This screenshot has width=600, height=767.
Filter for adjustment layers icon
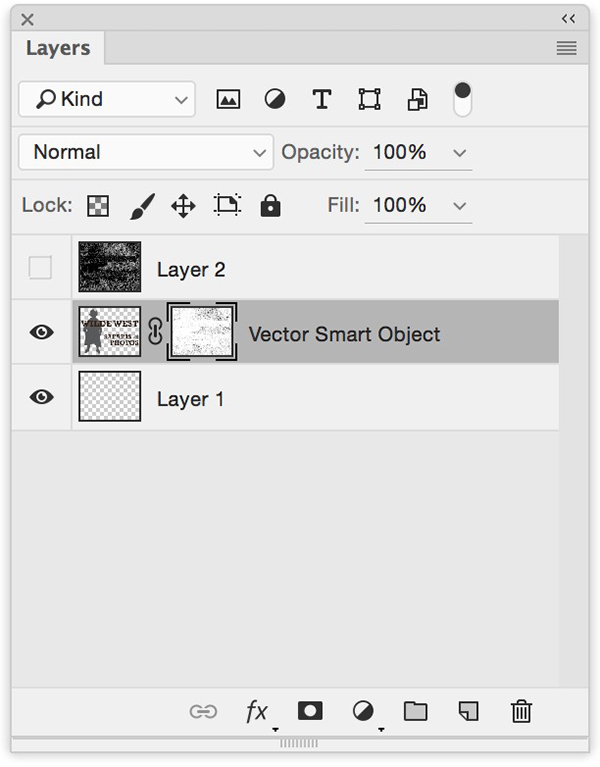pos(275,99)
